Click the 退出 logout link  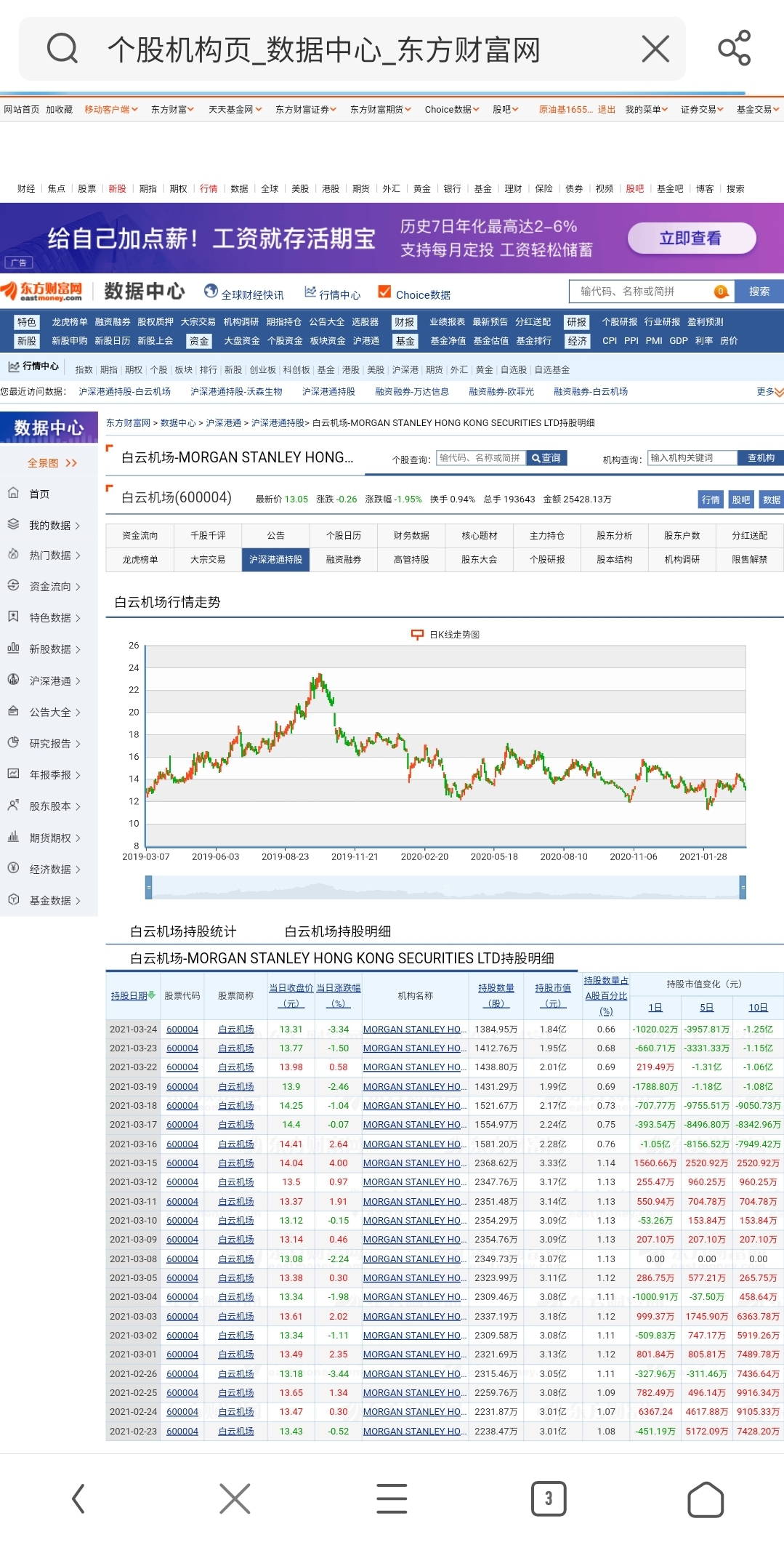coord(607,109)
